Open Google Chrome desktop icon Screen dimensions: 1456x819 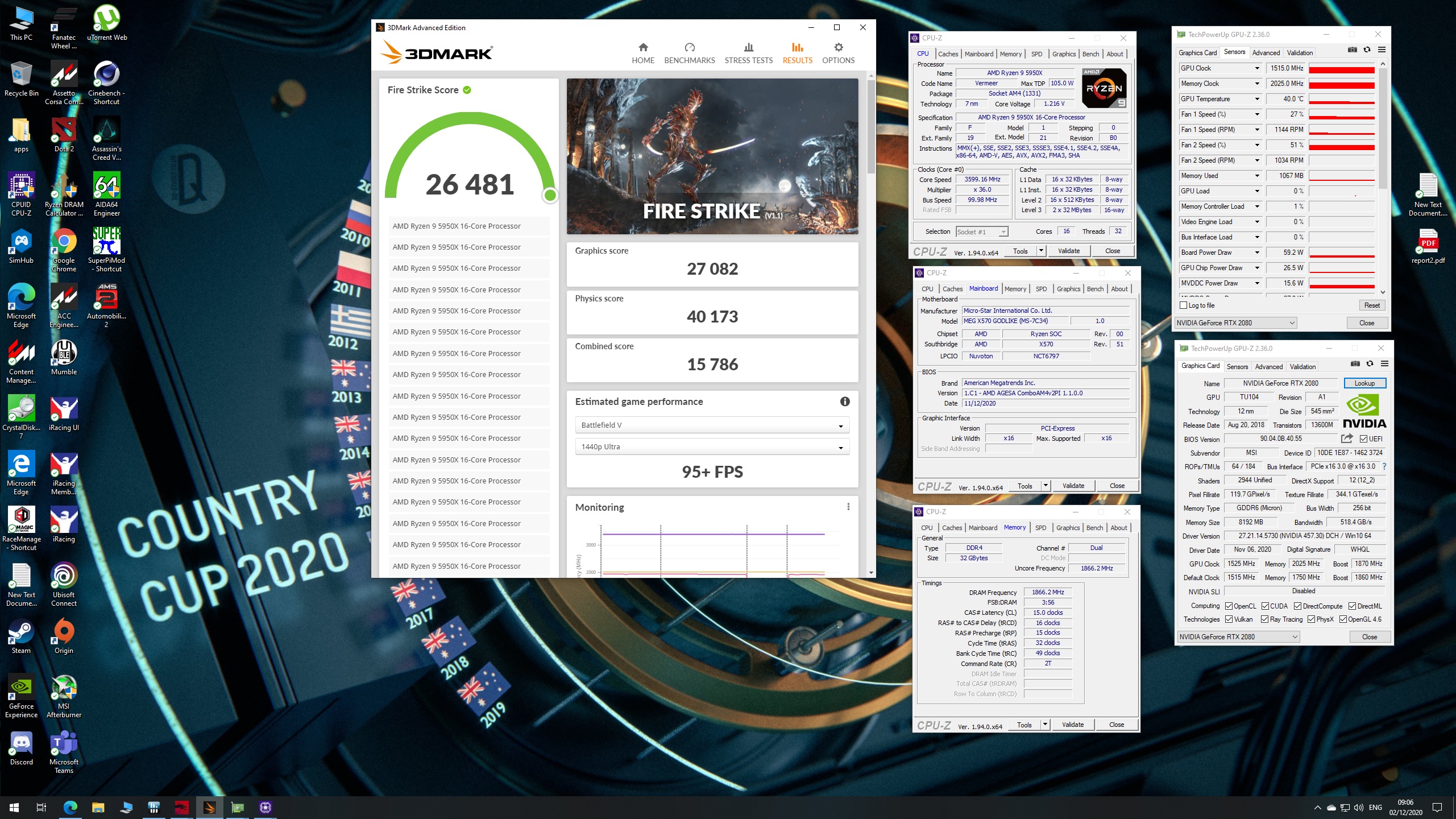click(x=64, y=250)
